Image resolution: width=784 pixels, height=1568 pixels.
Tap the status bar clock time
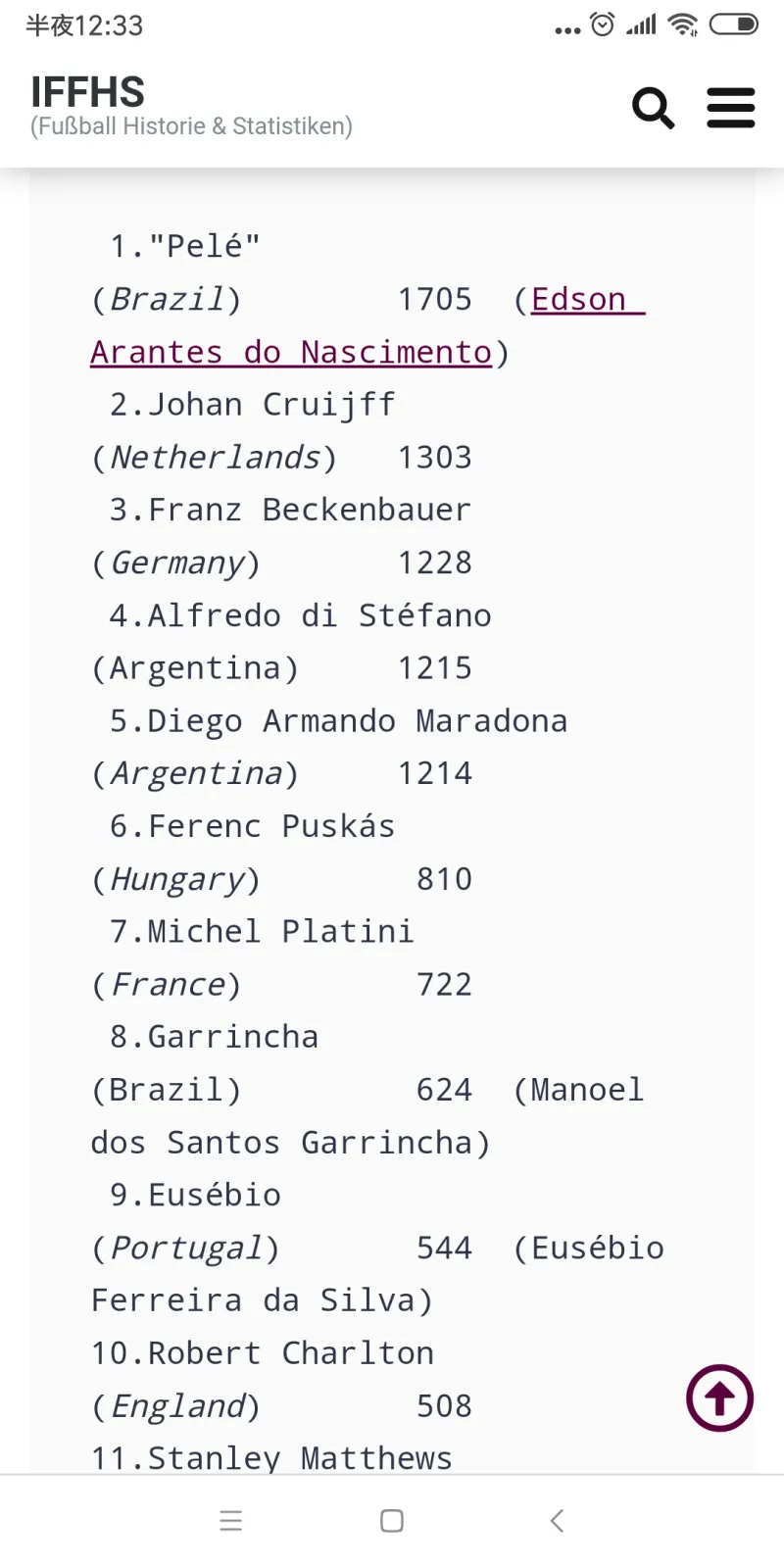84,25
